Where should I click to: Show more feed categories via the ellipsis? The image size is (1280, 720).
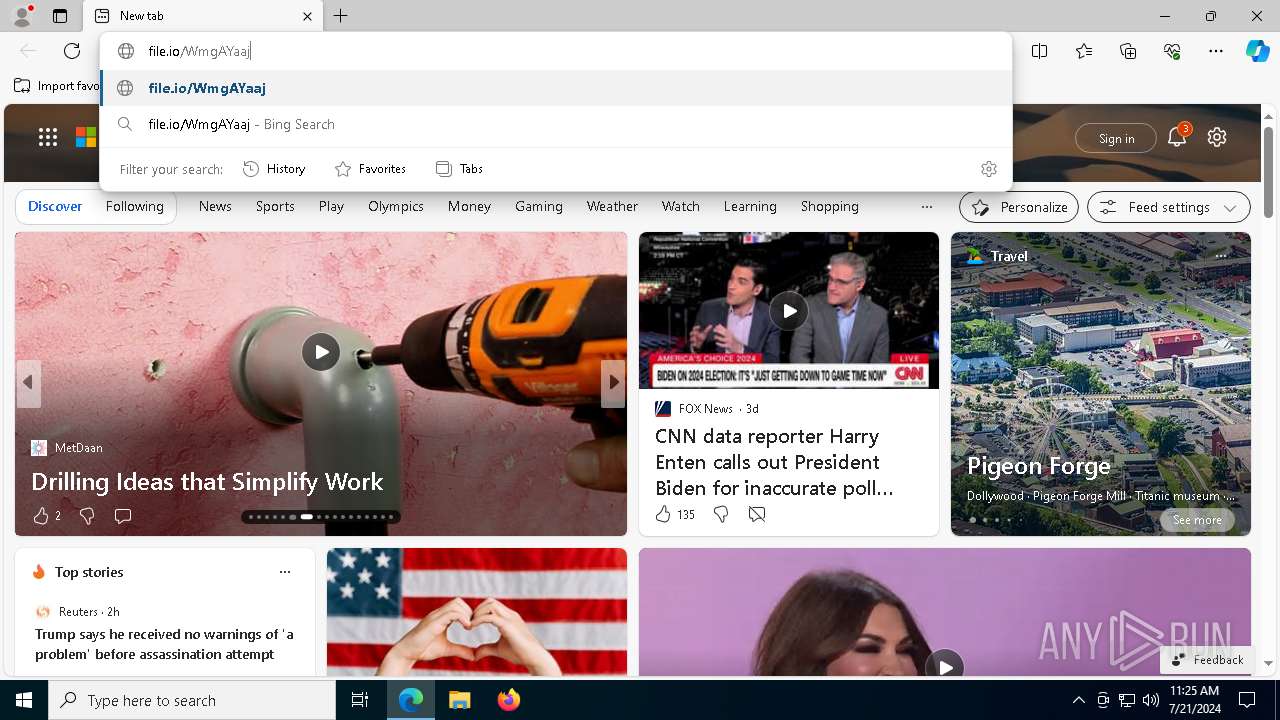(x=927, y=207)
